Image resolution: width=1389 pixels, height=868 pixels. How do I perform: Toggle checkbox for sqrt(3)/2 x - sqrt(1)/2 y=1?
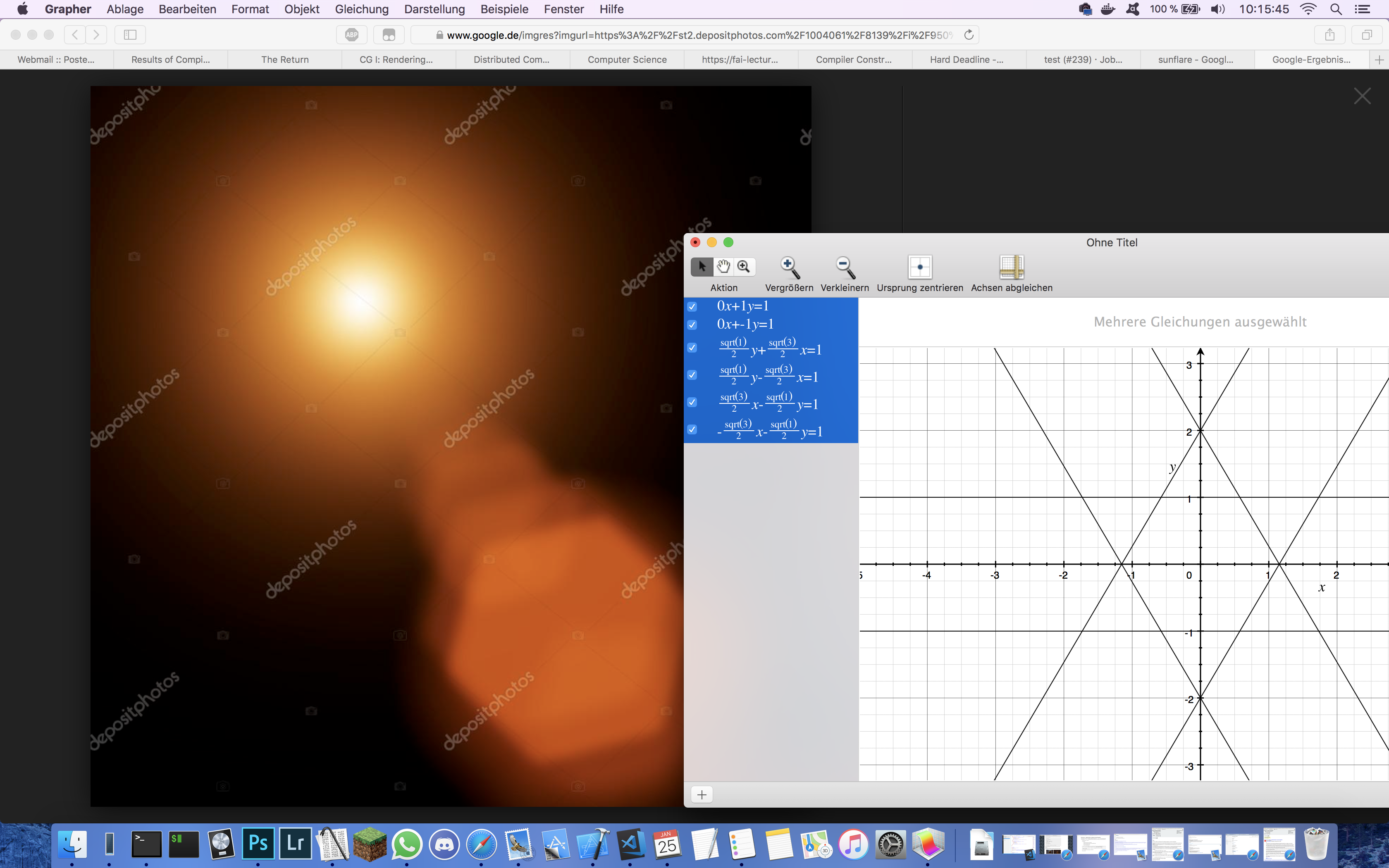692,403
